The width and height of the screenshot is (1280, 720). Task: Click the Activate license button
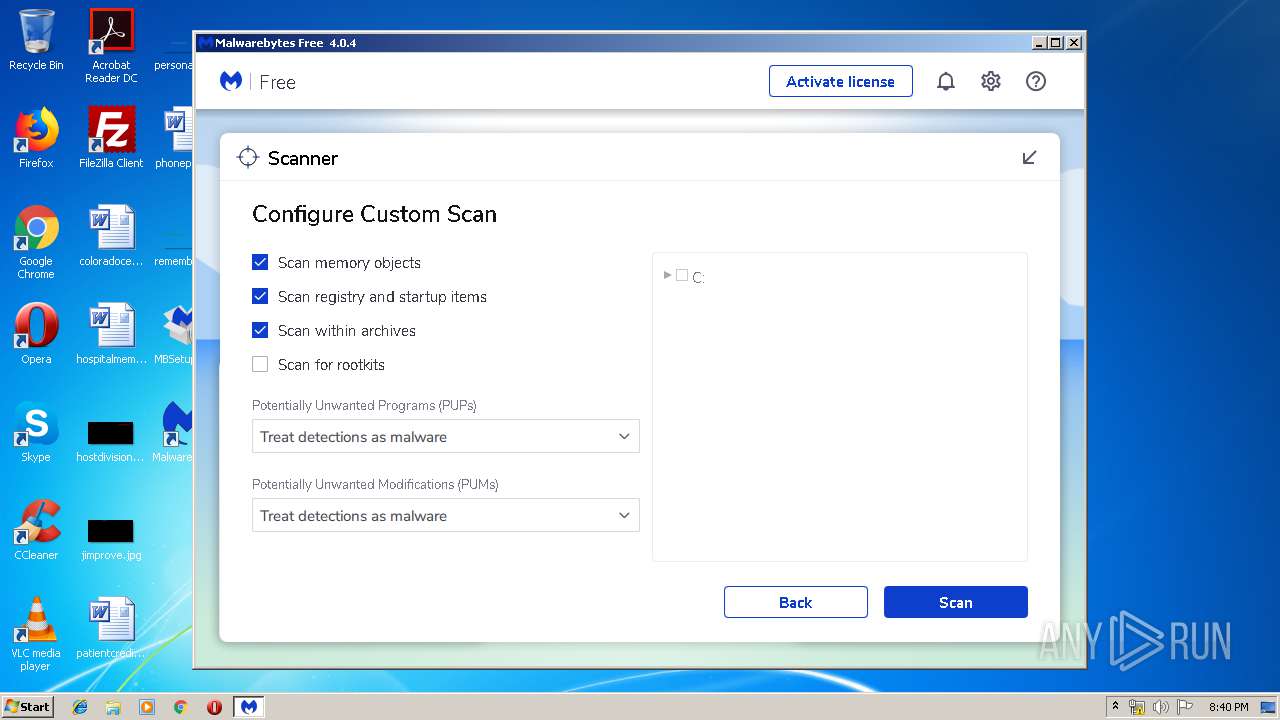tap(840, 81)
